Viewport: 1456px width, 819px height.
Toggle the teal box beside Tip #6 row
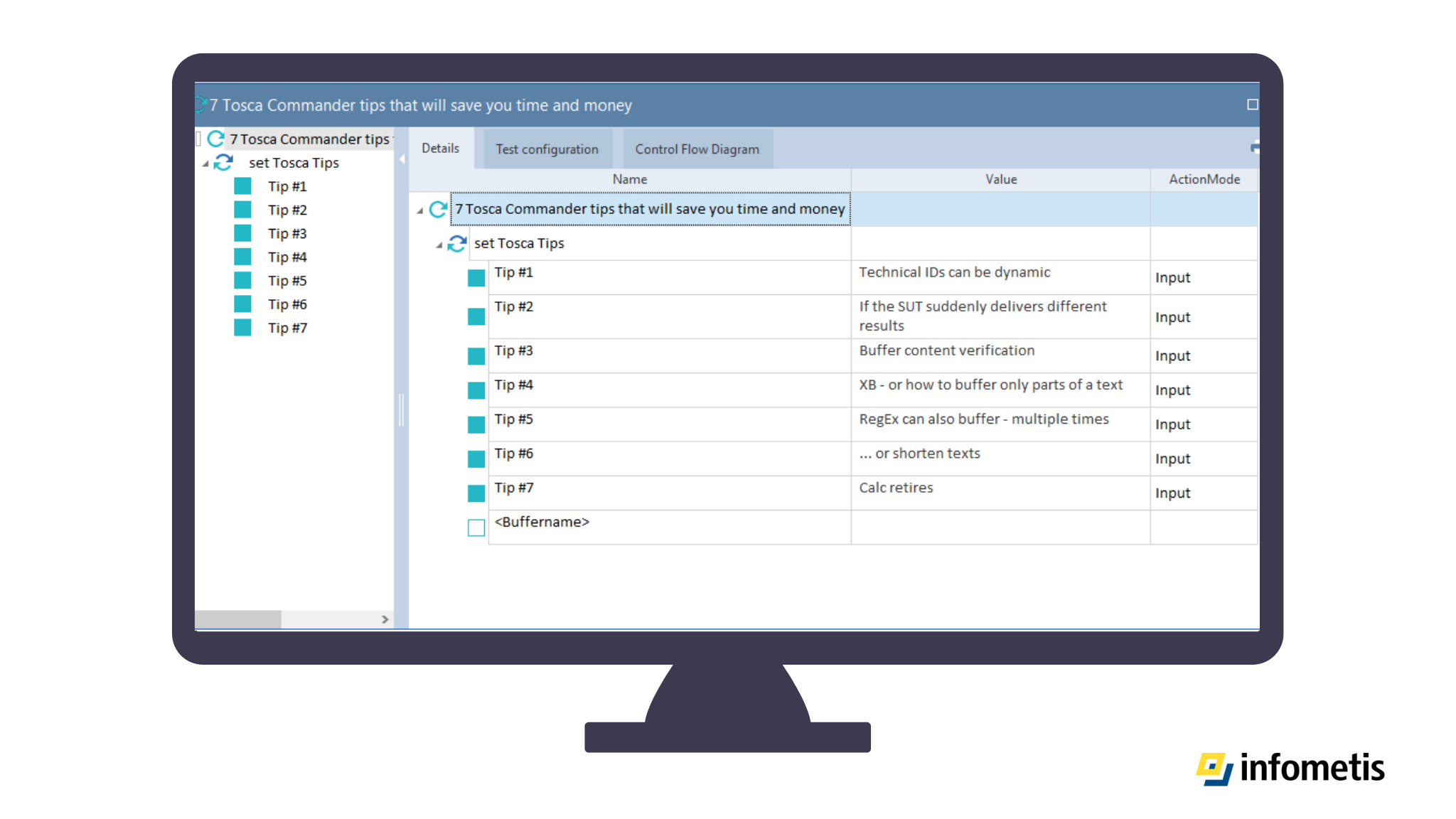coord(476,459)
